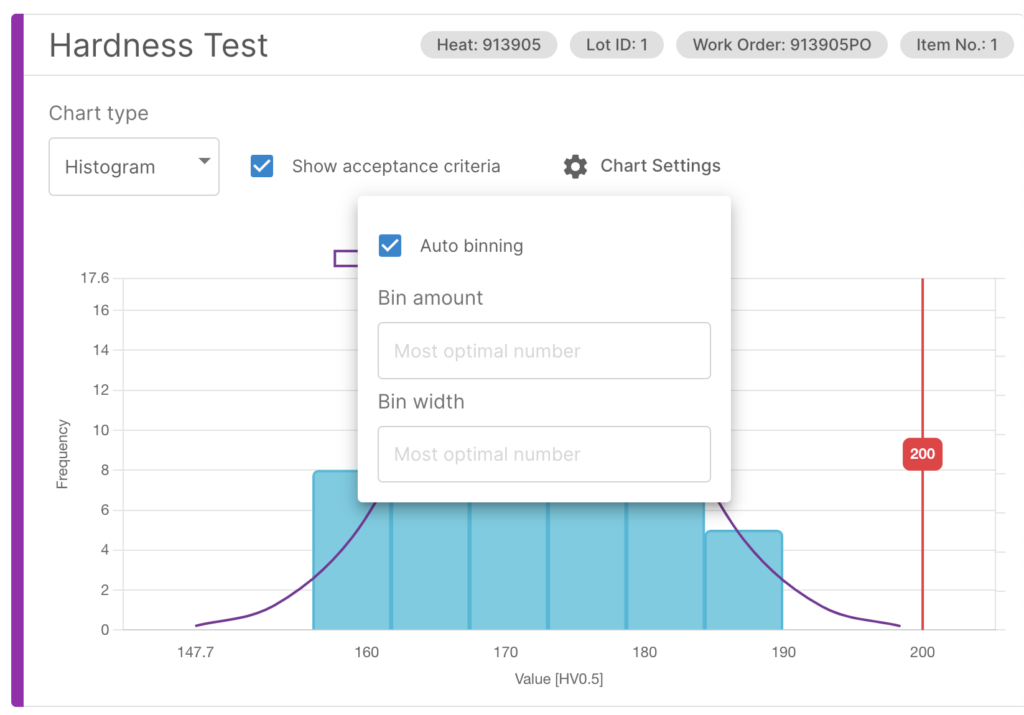Click the Hardness Test heading
1024x715 pixels.
(159, 46)
